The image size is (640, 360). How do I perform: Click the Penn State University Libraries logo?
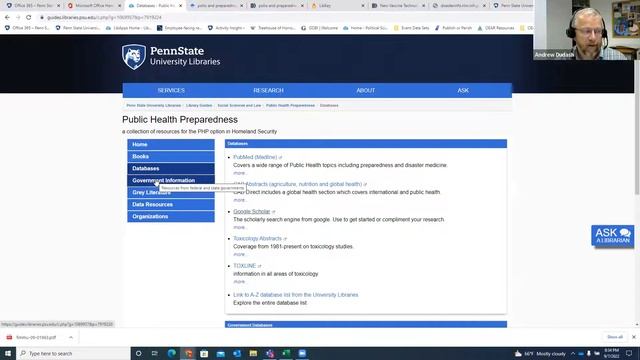(171, 57)
